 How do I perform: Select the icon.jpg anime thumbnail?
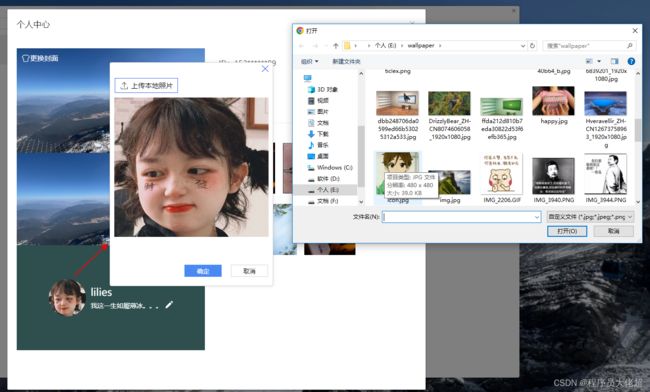pyautogui.click(x=398, y=173)
